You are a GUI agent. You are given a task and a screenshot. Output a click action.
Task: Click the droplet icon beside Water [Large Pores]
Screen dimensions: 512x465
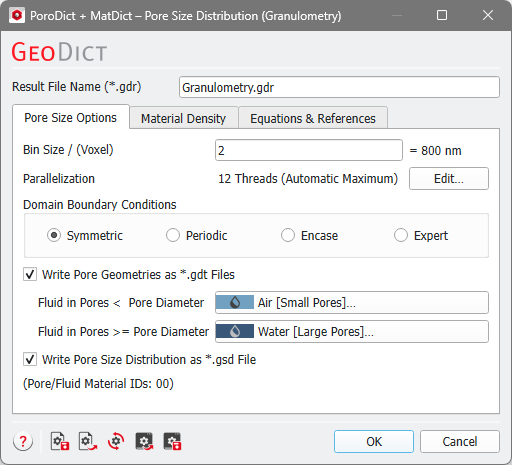235,331
